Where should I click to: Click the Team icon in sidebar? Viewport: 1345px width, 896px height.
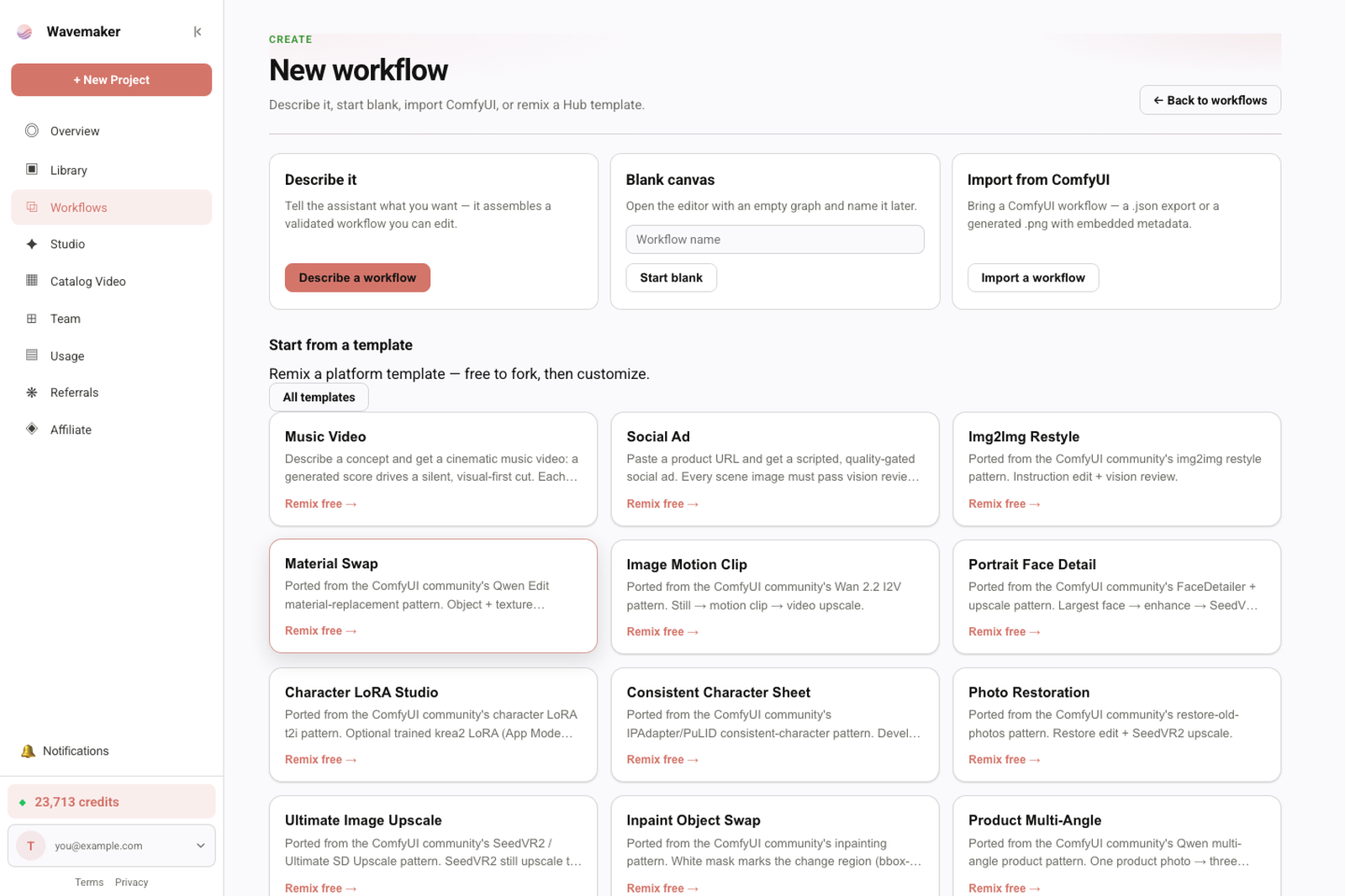[32, 319]
